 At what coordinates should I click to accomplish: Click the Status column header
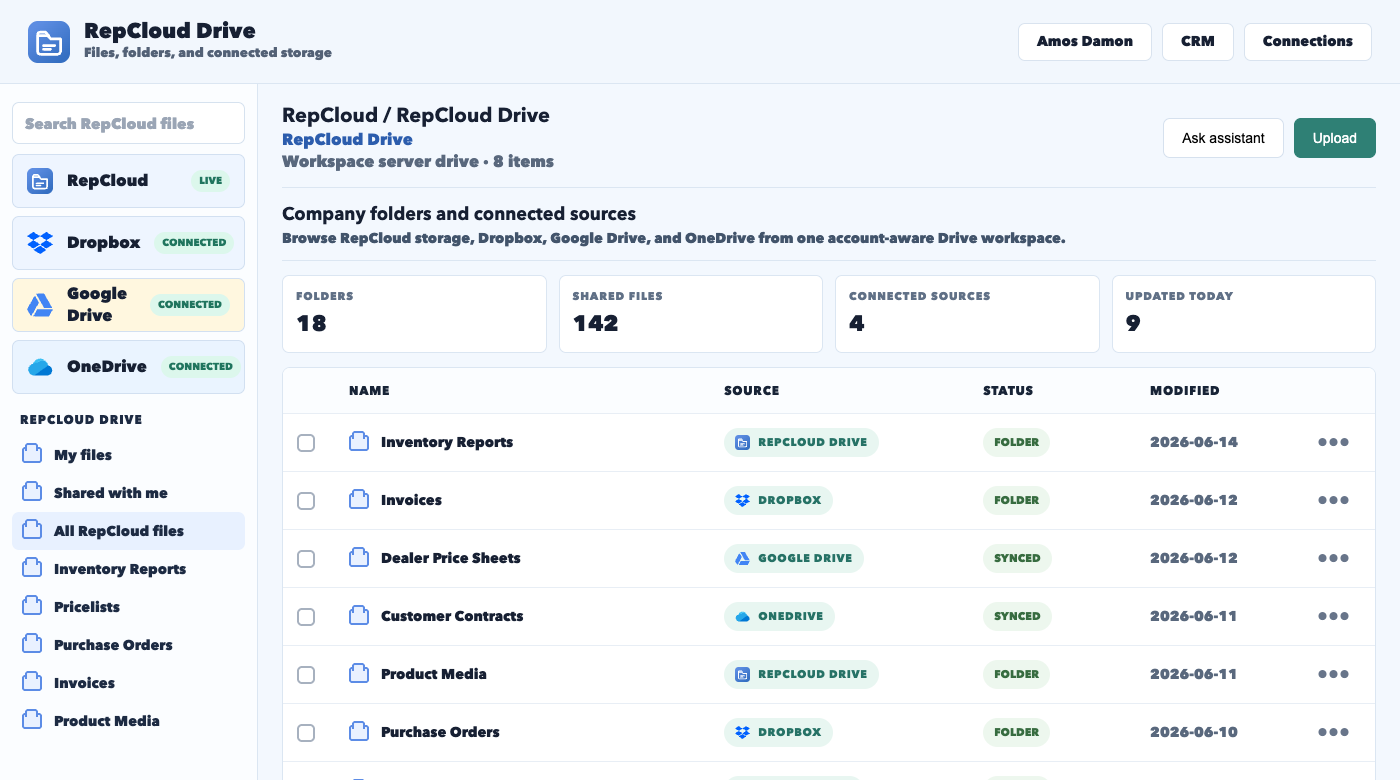pyautogui.click(x=1008, y=391)
